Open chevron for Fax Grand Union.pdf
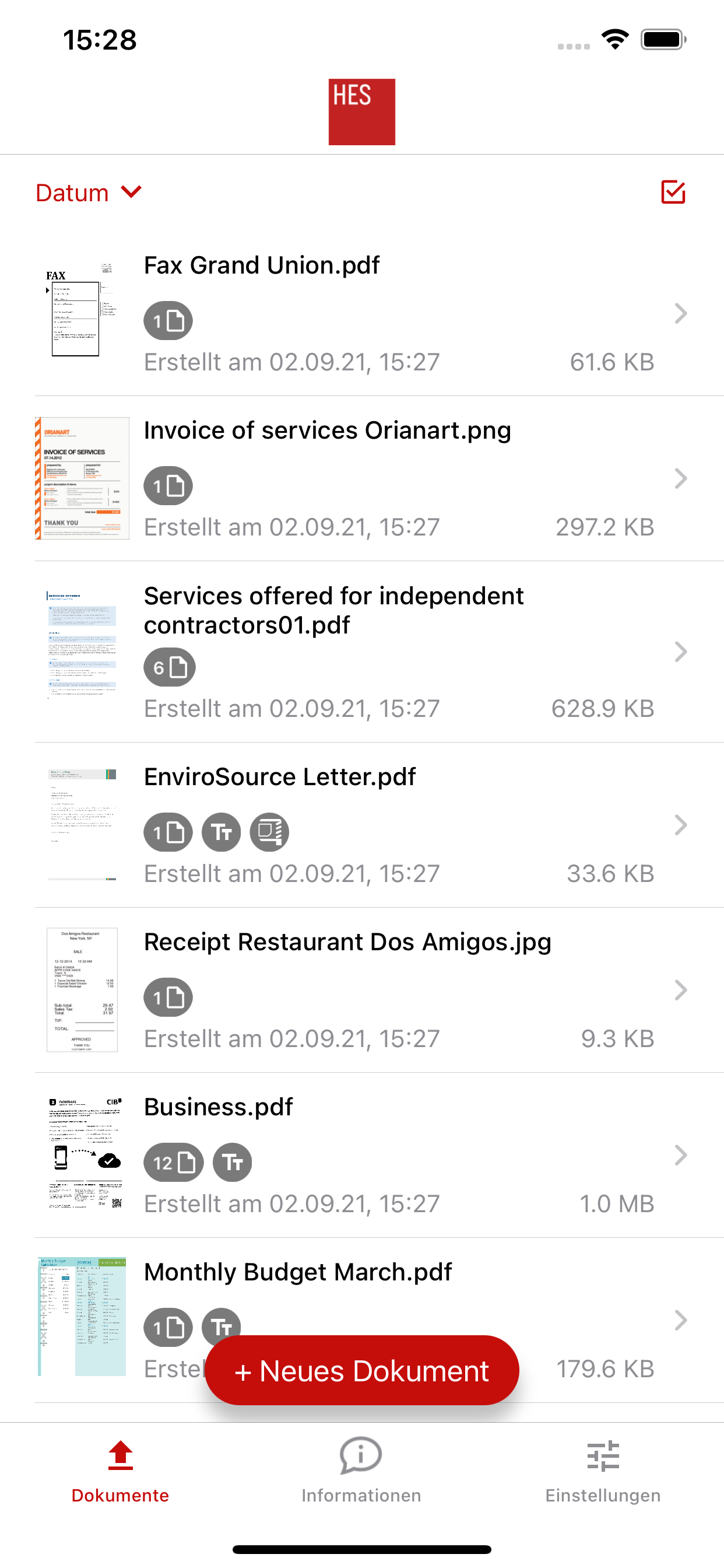The image size is (724, 1568). [680, 313]
